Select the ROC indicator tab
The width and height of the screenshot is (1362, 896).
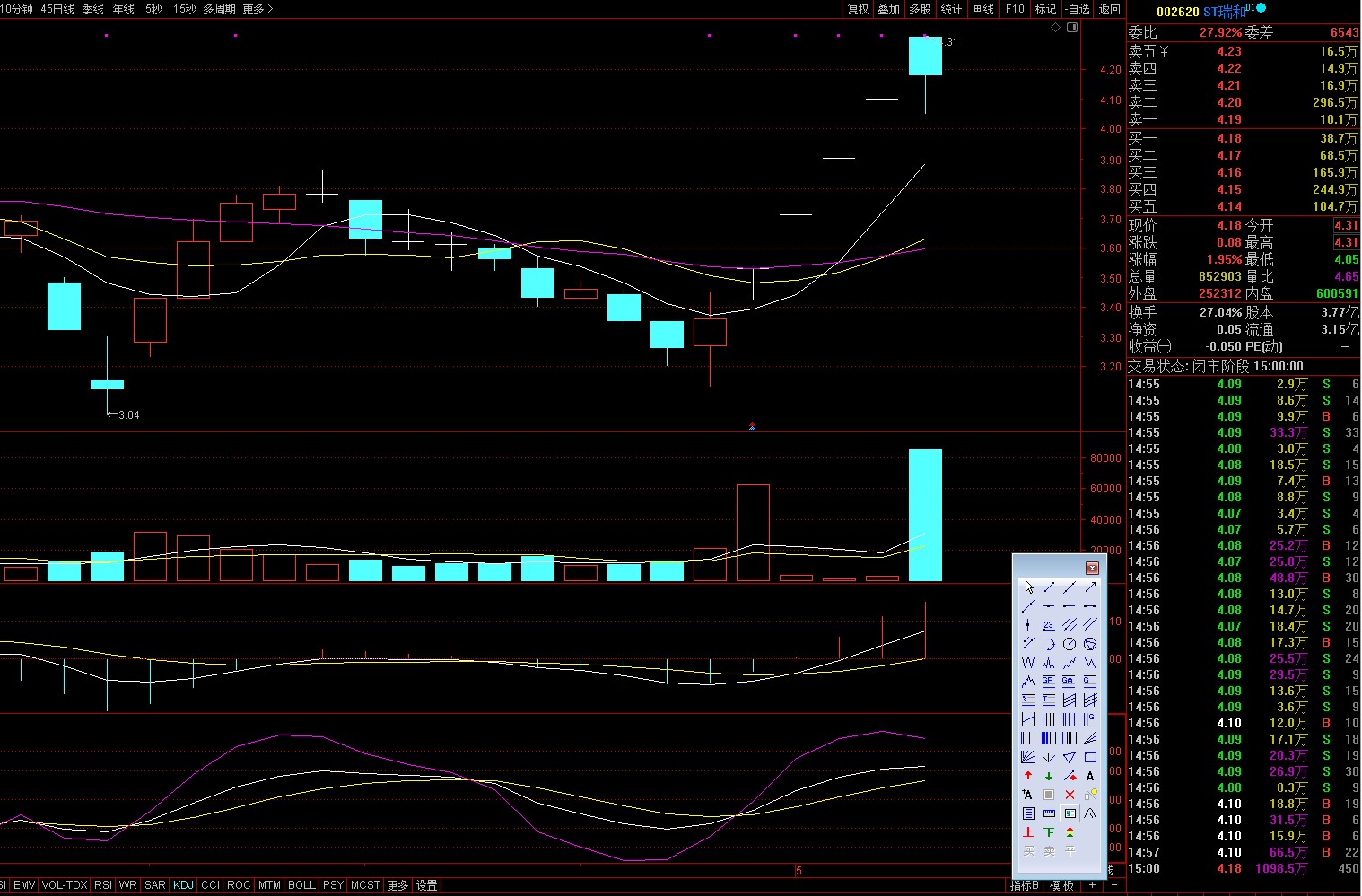coord(239,885)
